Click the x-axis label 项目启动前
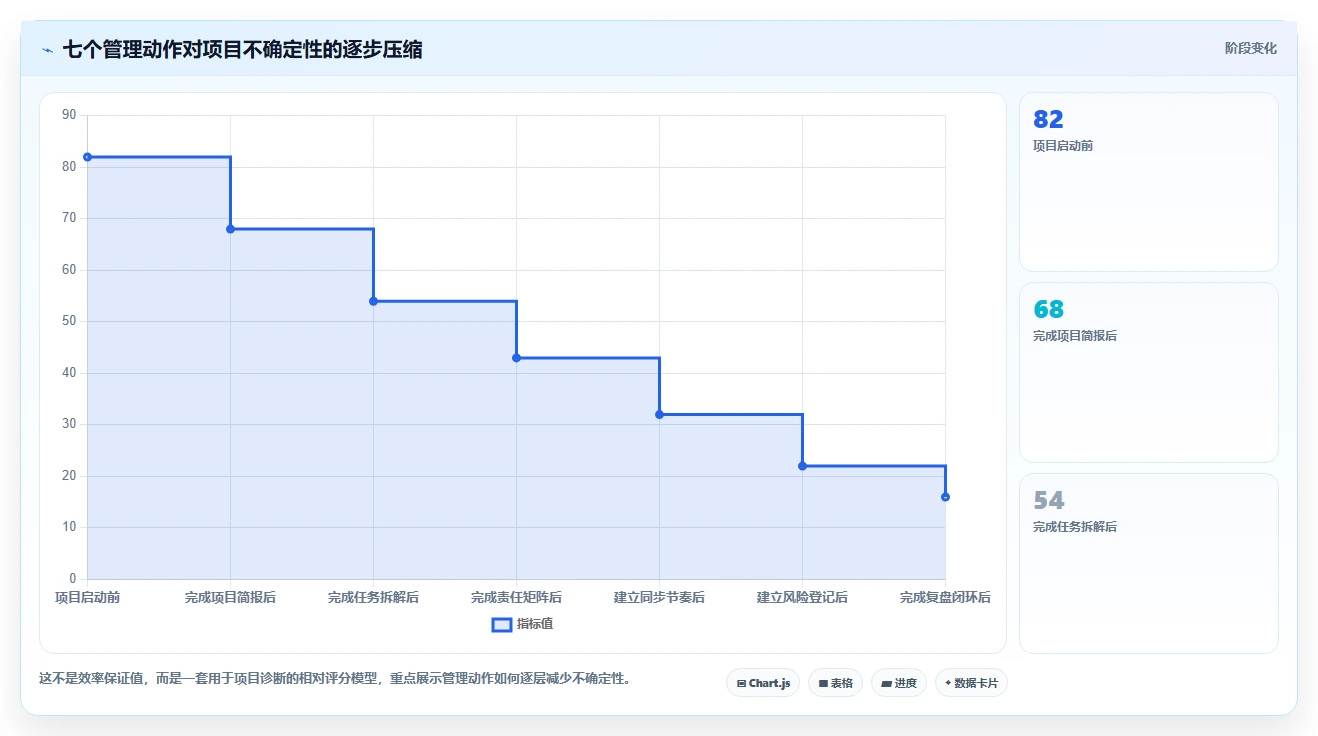This screenshot has width=1318, height=736. click(x=87, y=597)
